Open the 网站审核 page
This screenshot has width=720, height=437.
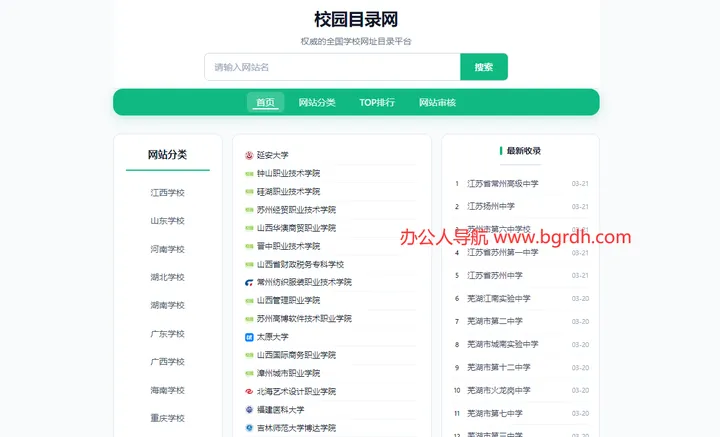click(x=437, y=102)
